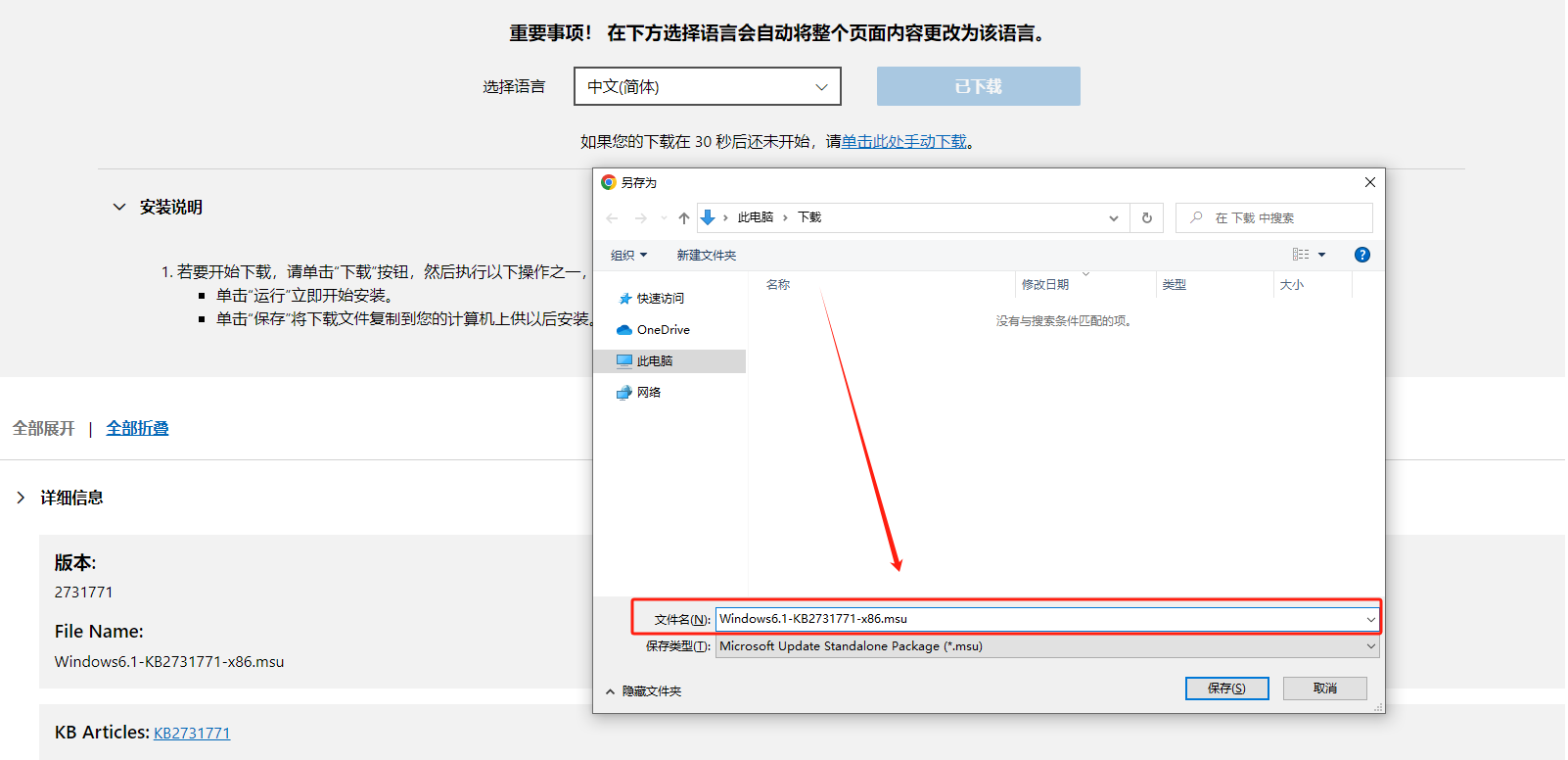Expand the address bar path dropdown arrow

coord(1113,218)
